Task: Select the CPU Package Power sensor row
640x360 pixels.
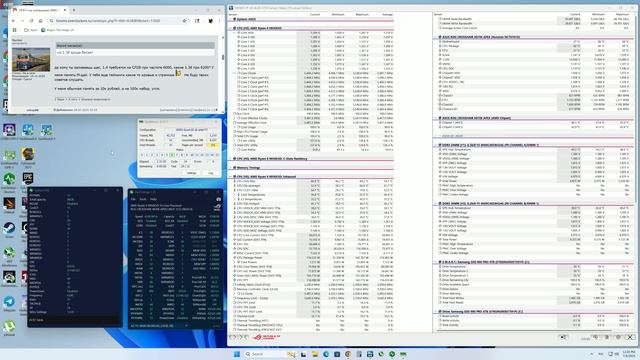Action: (x=313, y=258)
